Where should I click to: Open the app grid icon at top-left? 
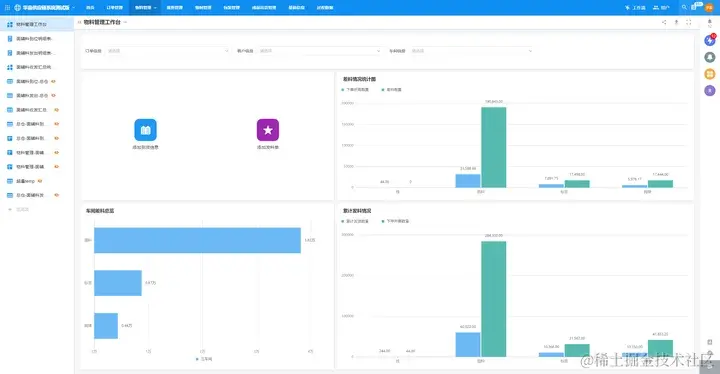tap(7, 7)
